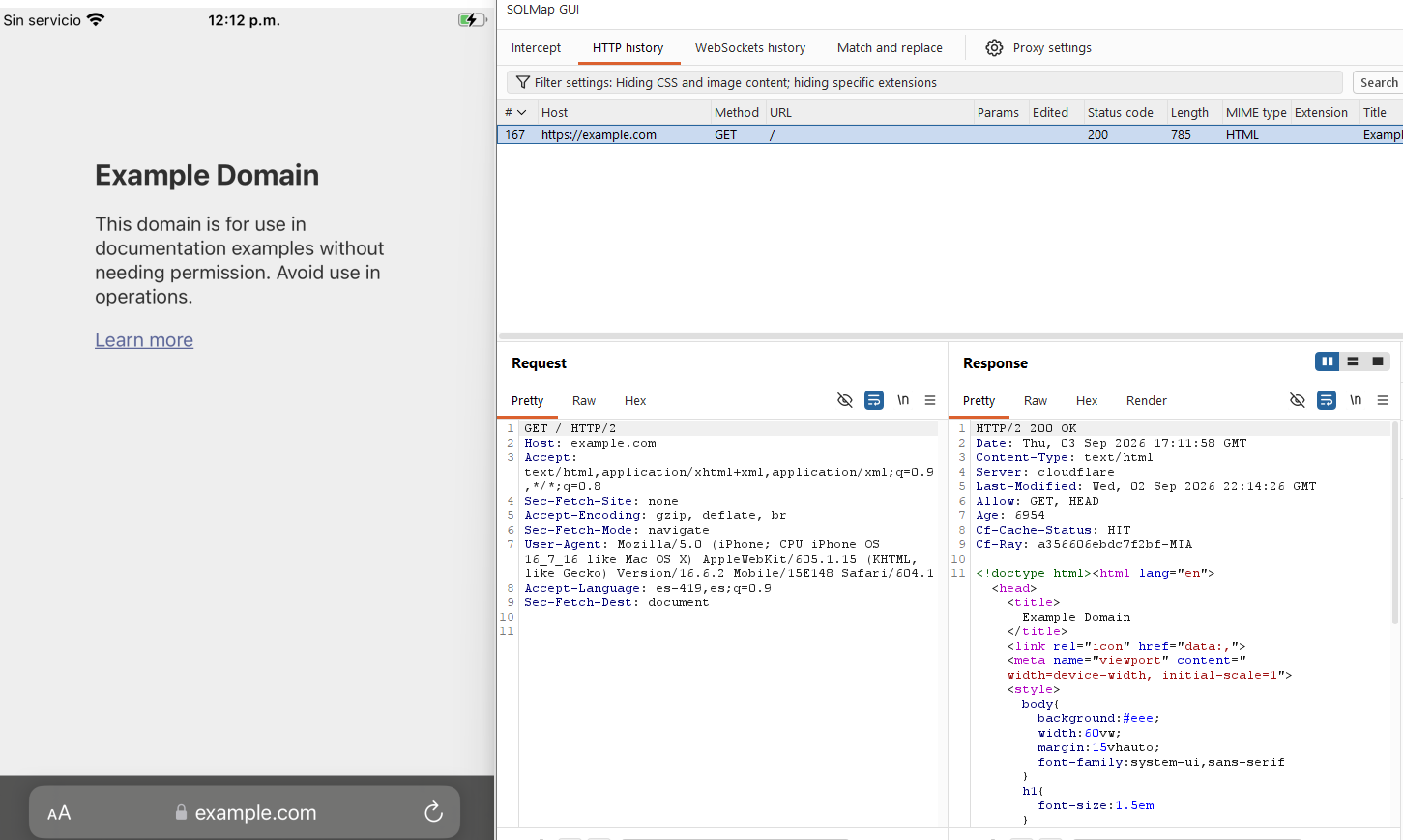The width and height of the screenshot is (1403, 840).
Task: Tap the AA text size button
Action: [x=59, y=813]
